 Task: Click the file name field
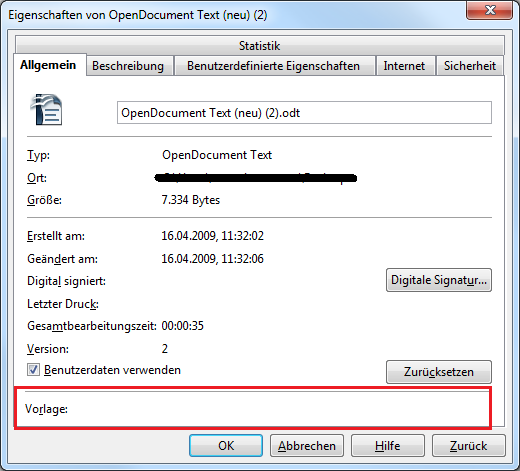pyautogui.click(x=304, y=113)
